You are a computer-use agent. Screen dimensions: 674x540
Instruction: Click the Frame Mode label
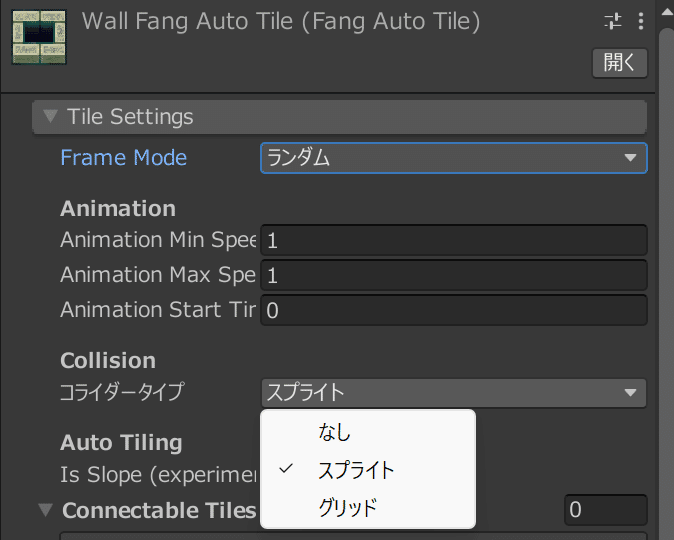point(123,158)
